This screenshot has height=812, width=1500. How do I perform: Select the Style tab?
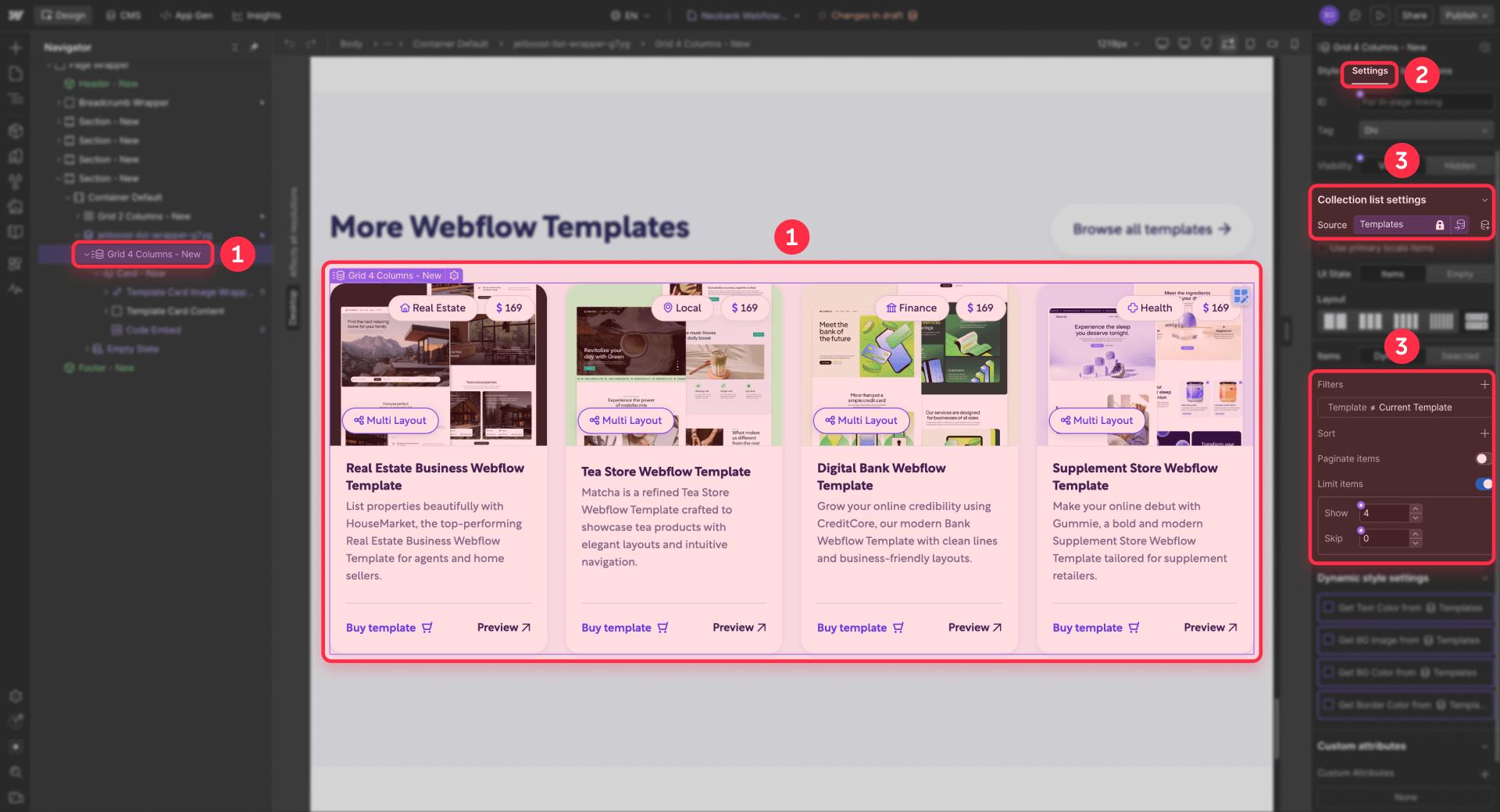pos(1327,71)
